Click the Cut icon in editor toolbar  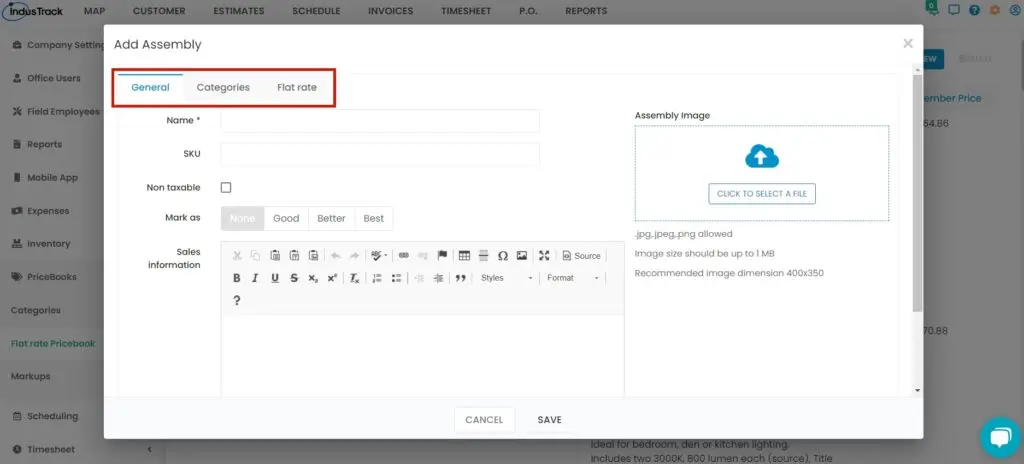point(237,256)
